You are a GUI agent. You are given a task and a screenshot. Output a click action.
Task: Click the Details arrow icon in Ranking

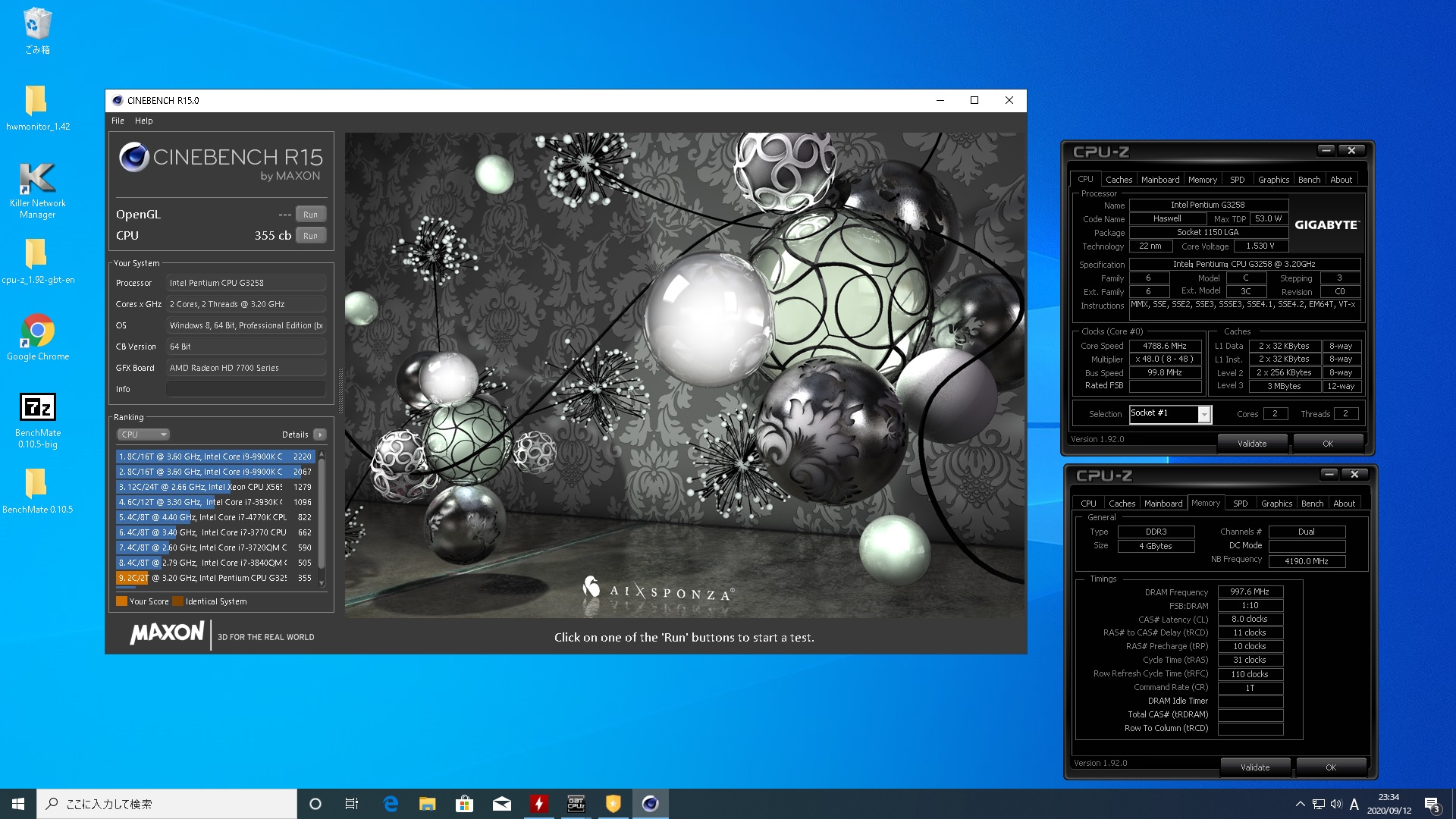[320, 435]
